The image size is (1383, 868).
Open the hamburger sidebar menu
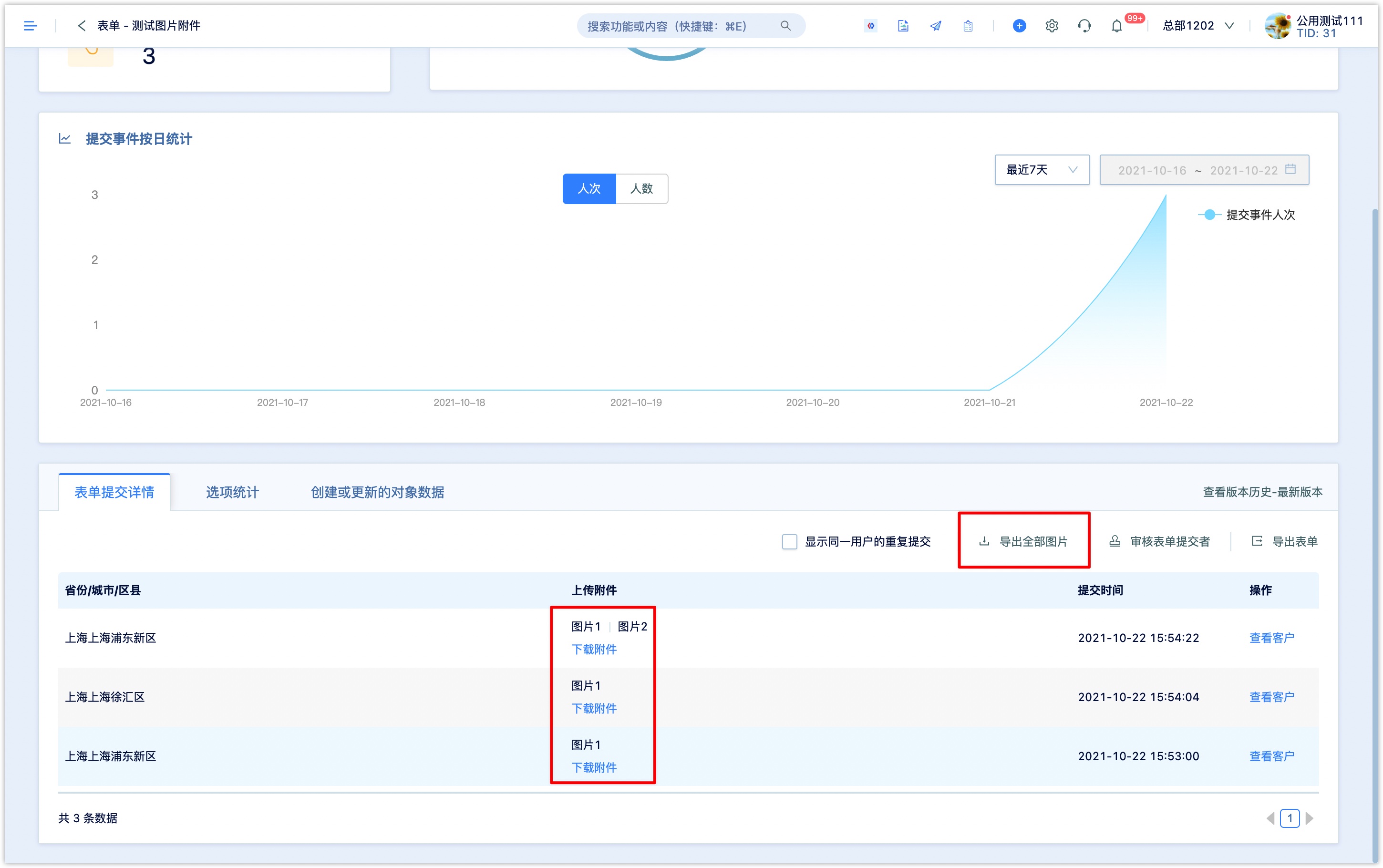30,26
